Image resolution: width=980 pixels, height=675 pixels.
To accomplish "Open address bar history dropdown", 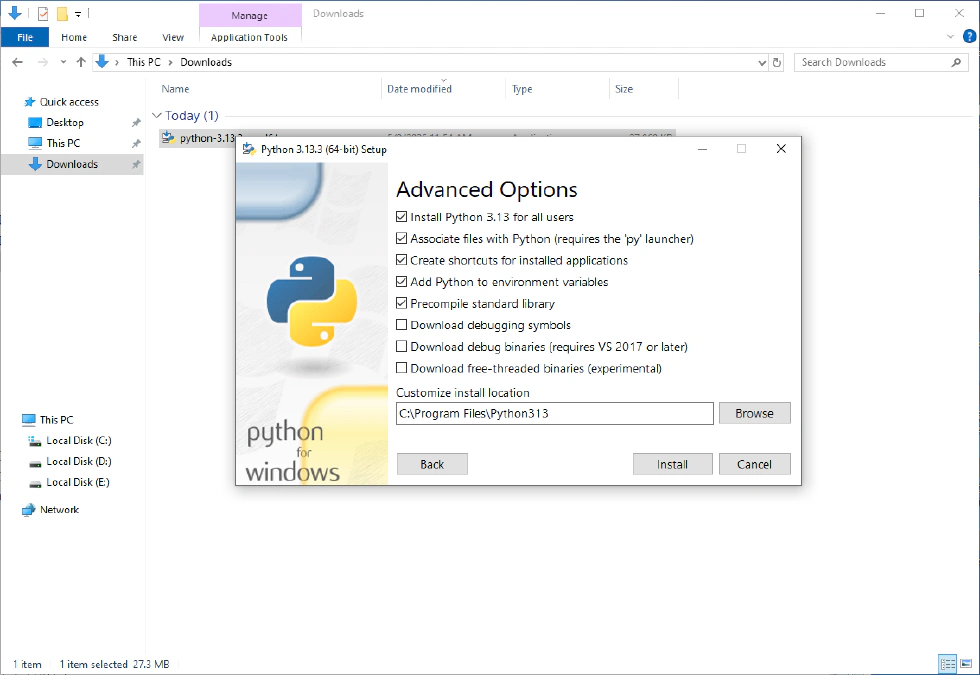I will (762, 62).
